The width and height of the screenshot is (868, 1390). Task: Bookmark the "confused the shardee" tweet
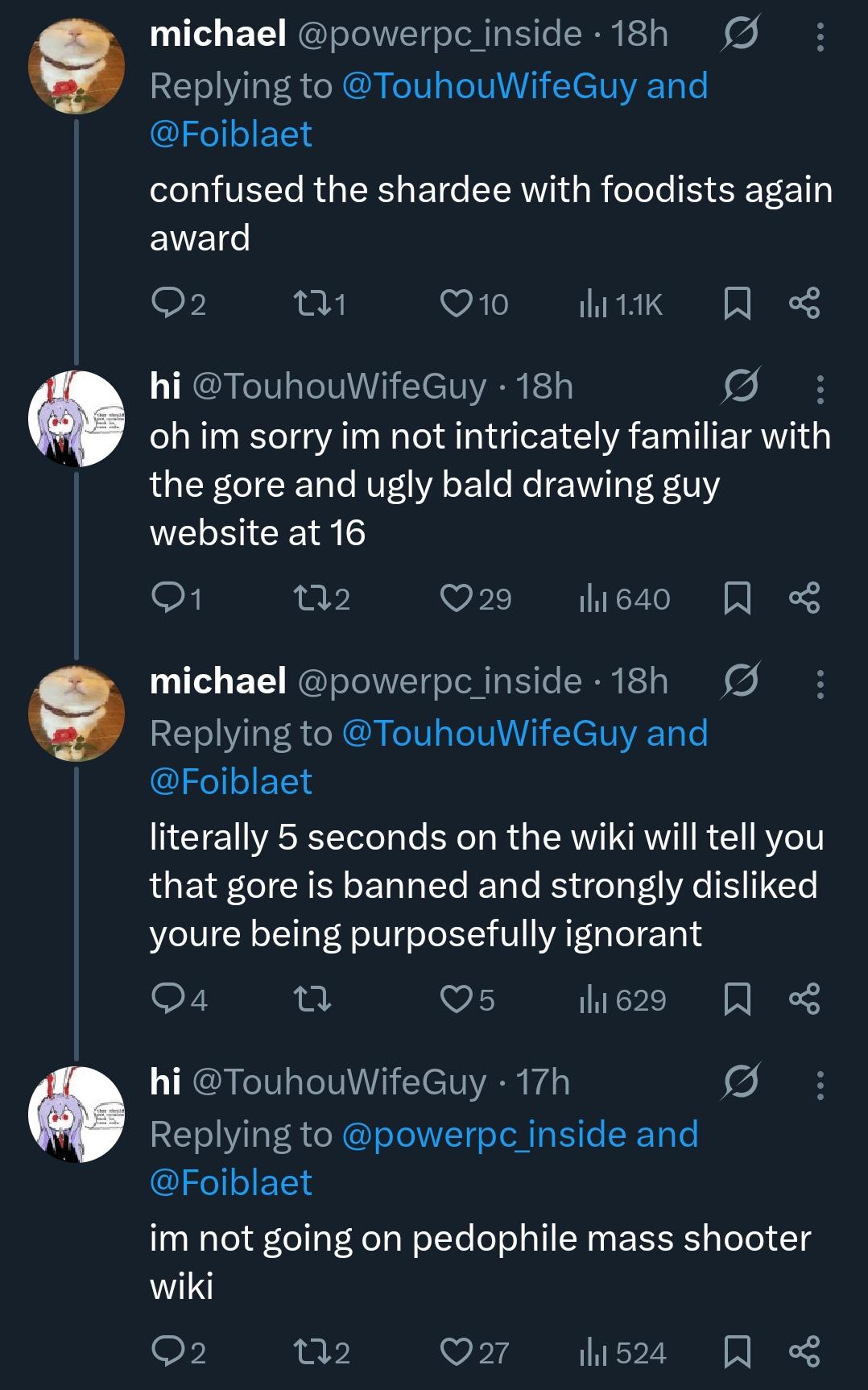point(738,304)
